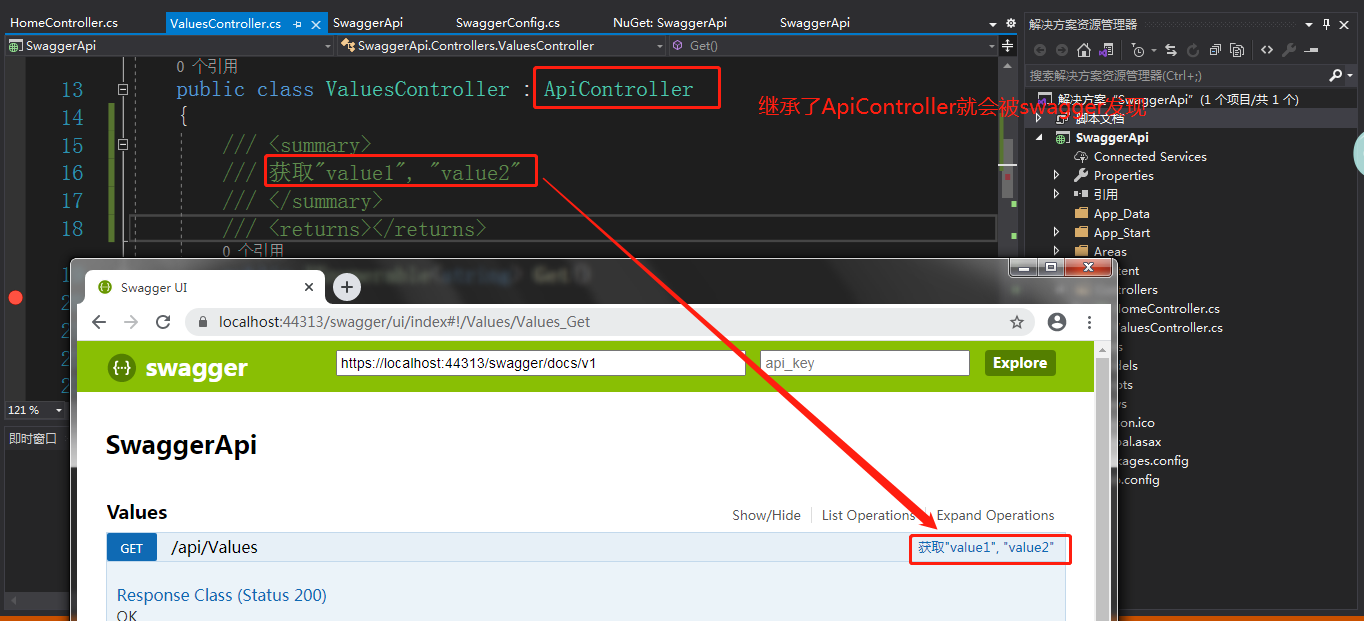Click the Solution Explorer refresh icon
The height and width of the screenshot is (621, 1364).
click(1193, 50)
